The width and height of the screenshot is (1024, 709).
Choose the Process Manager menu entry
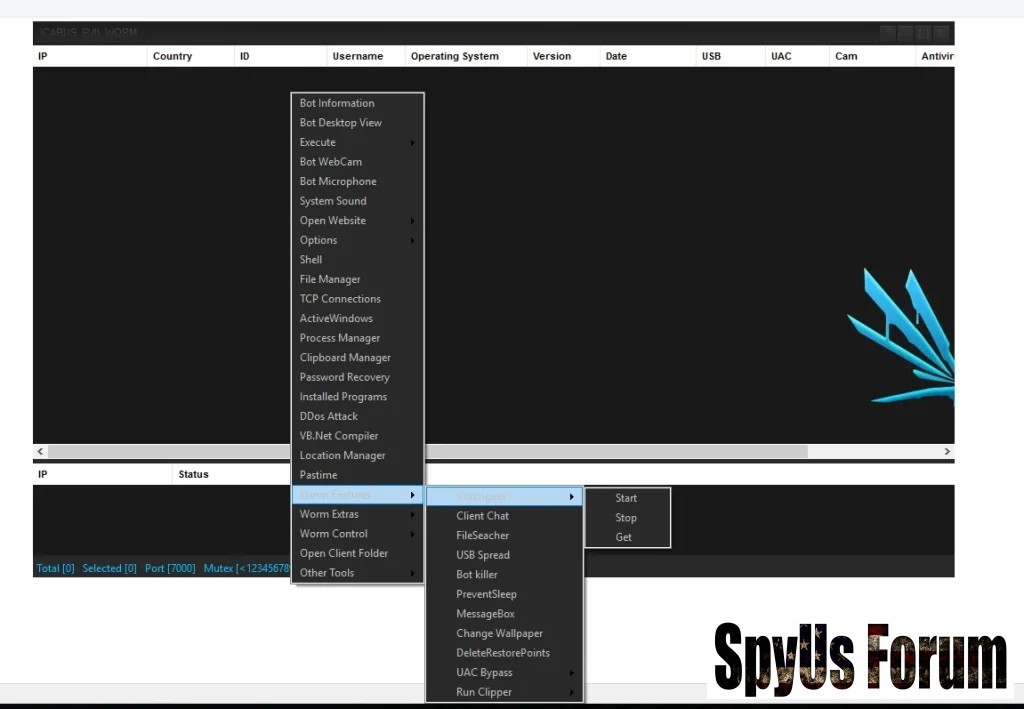click(x=340, y=338)
